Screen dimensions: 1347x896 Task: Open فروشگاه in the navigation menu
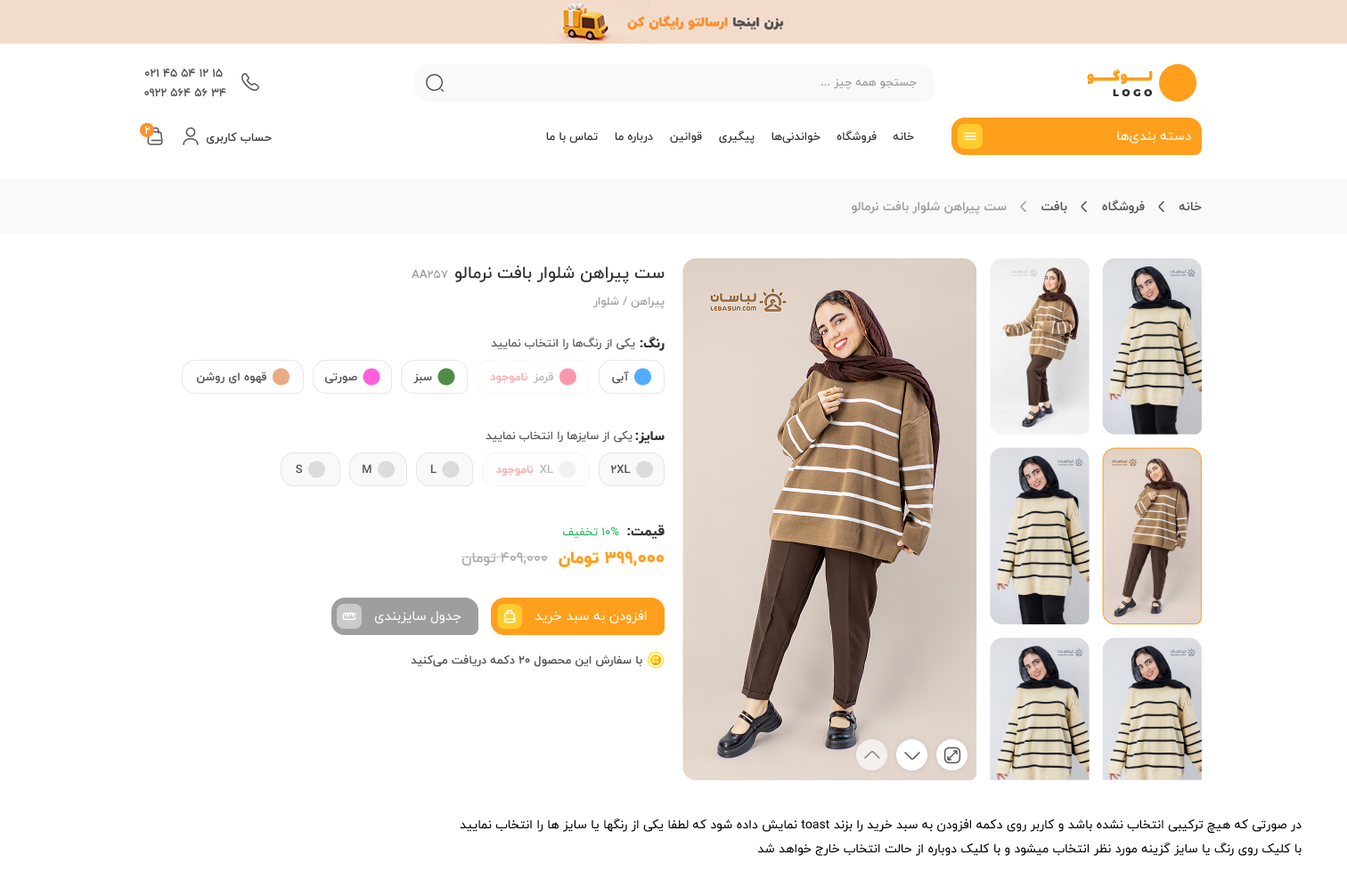click(856, 136)
